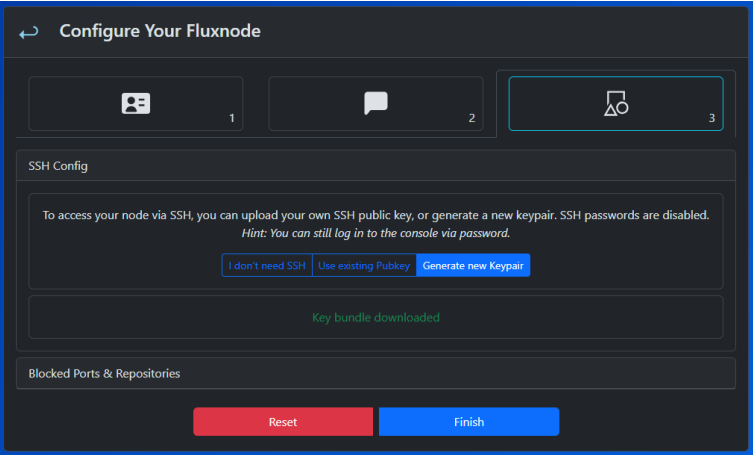Select the "I don't need SSH" option

(x=267, y=265)
